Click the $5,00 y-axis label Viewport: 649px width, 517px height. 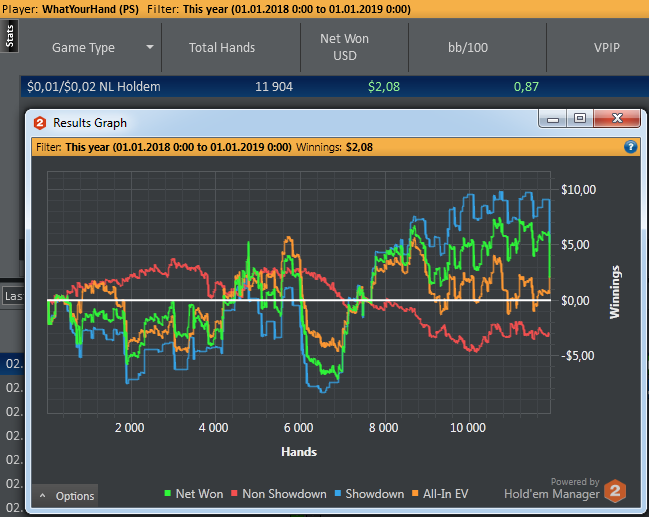(x=575, y=245)
